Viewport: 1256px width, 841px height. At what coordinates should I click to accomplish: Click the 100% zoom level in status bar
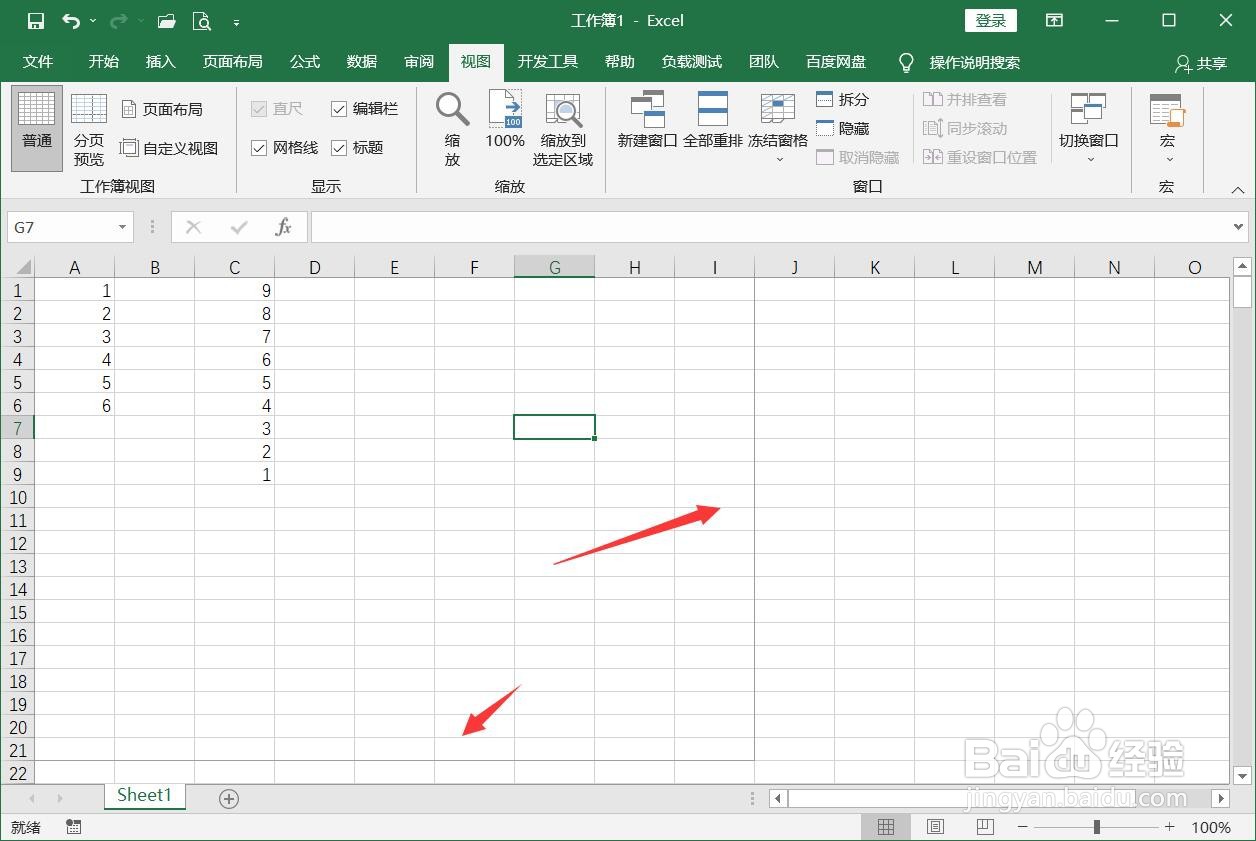1211,827
